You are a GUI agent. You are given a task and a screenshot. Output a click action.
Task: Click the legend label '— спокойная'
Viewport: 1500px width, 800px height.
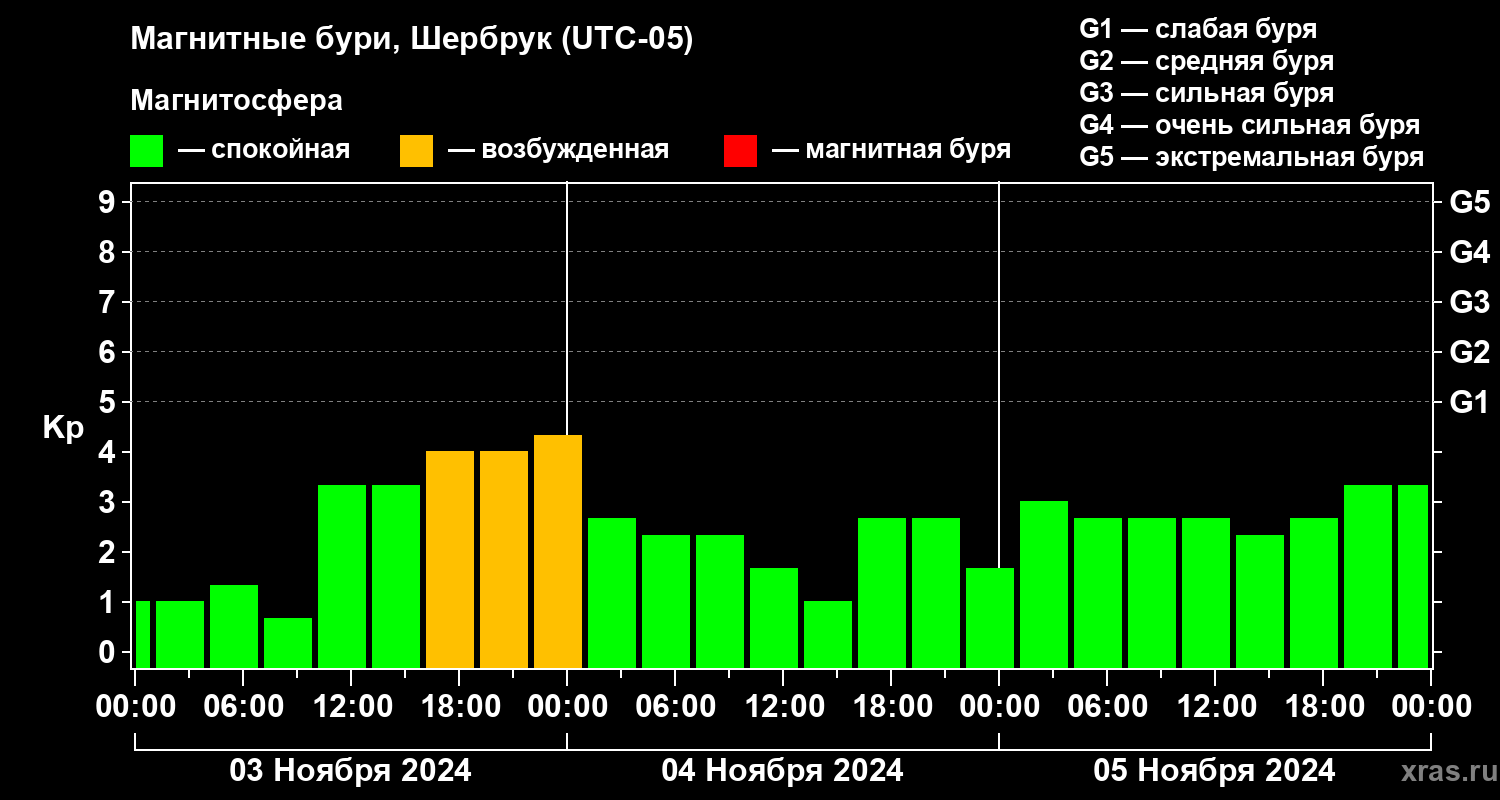coord(264,151)
